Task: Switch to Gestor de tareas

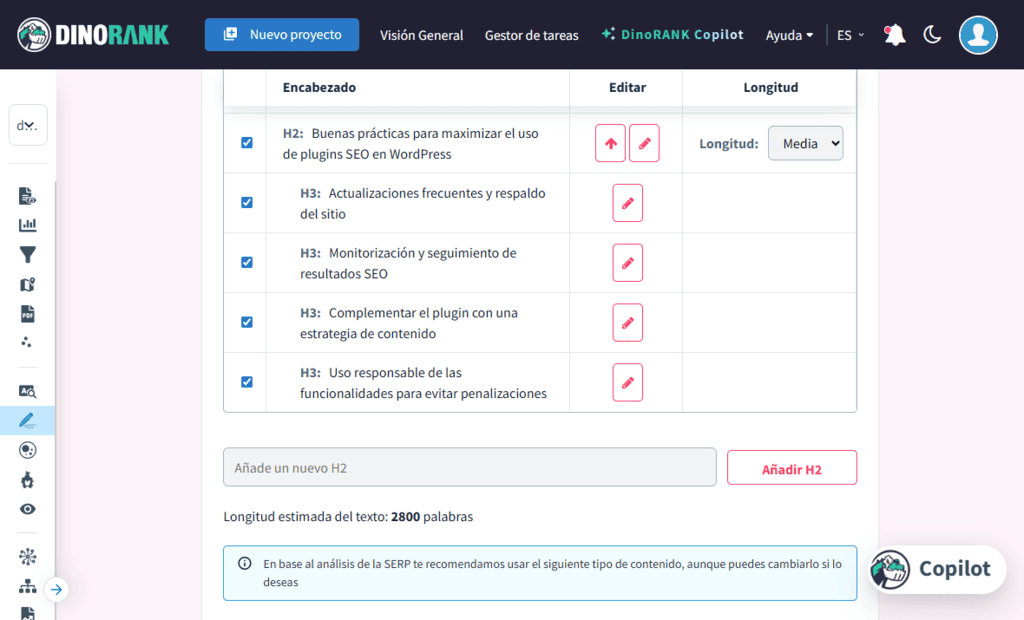Action: (531, 35)
